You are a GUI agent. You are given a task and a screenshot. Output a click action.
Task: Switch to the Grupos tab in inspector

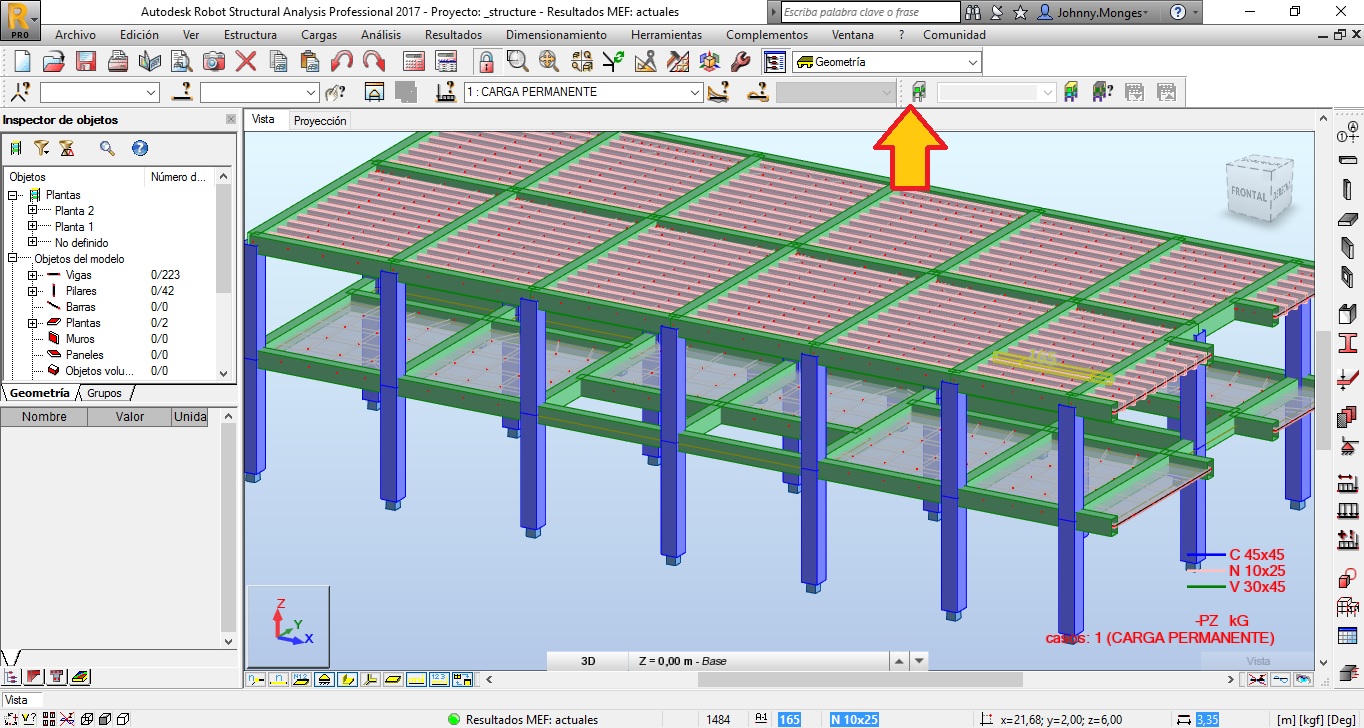104,393
